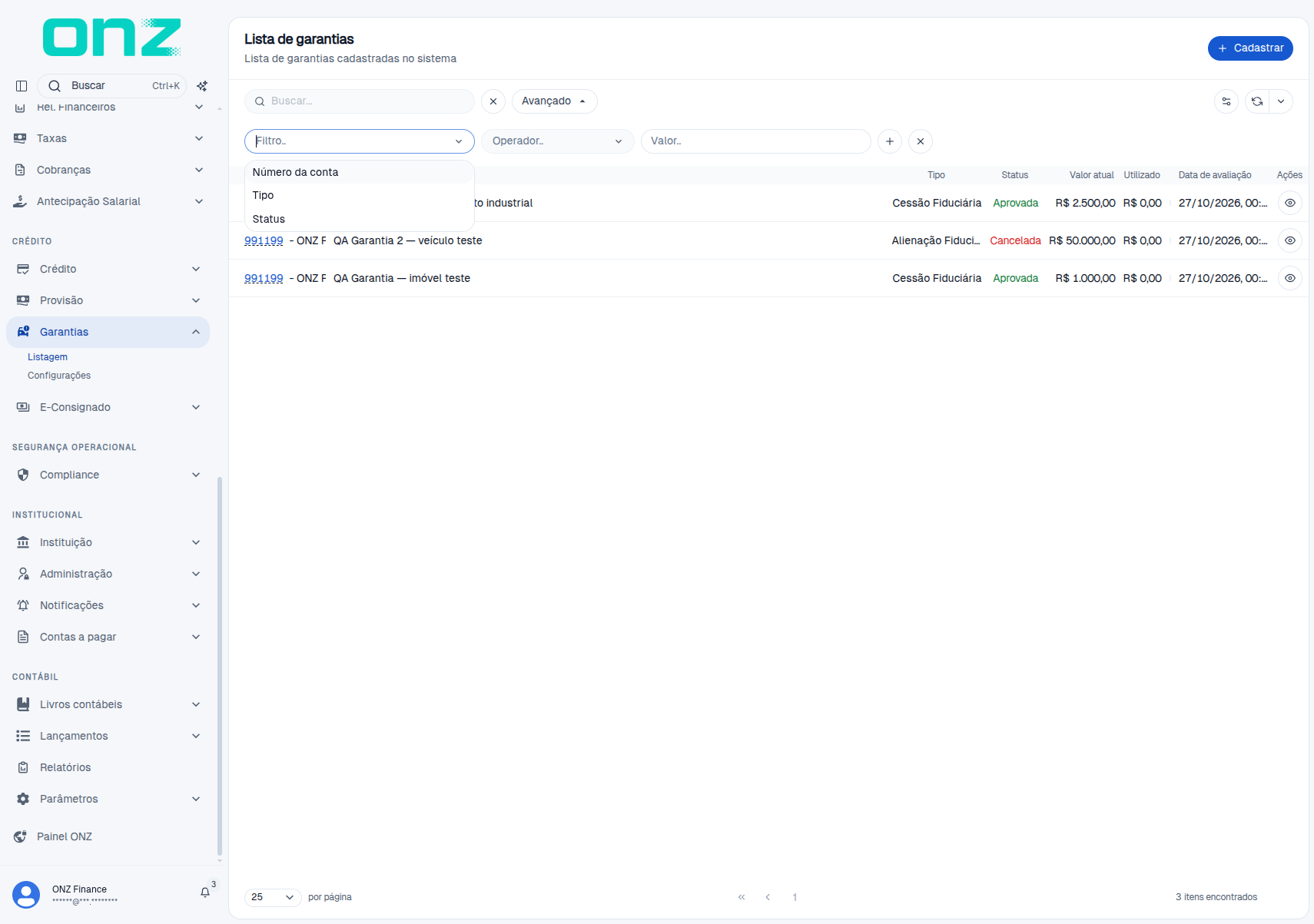Click the Cadastrar button
The height and width of the screenshot is (924, 1314).
click(x=1250, y=48)
